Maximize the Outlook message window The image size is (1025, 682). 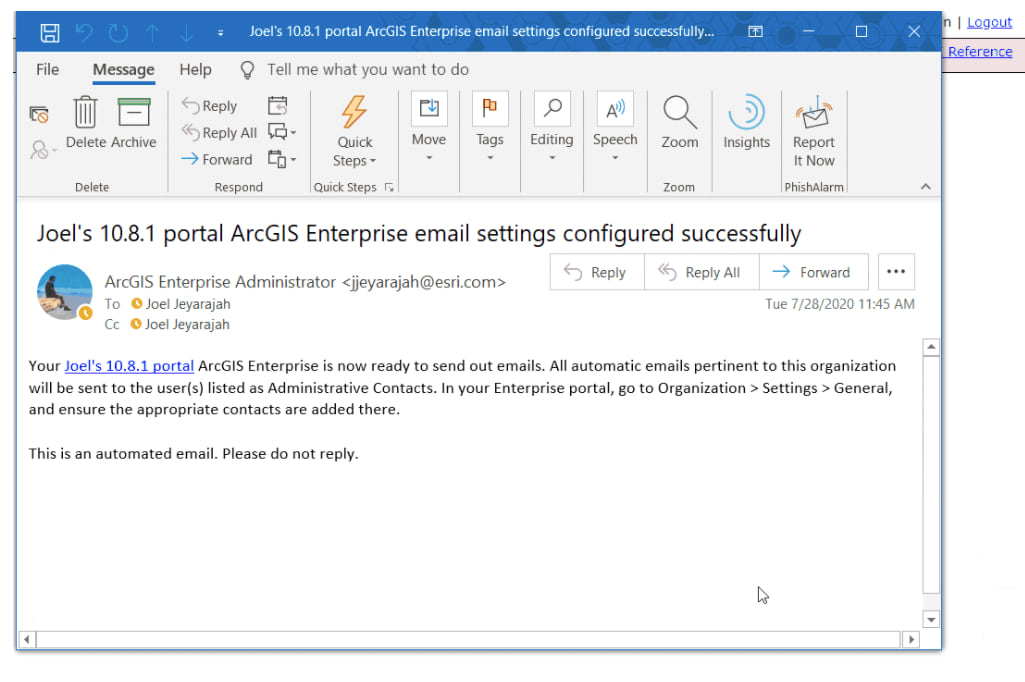click(862, 31)
